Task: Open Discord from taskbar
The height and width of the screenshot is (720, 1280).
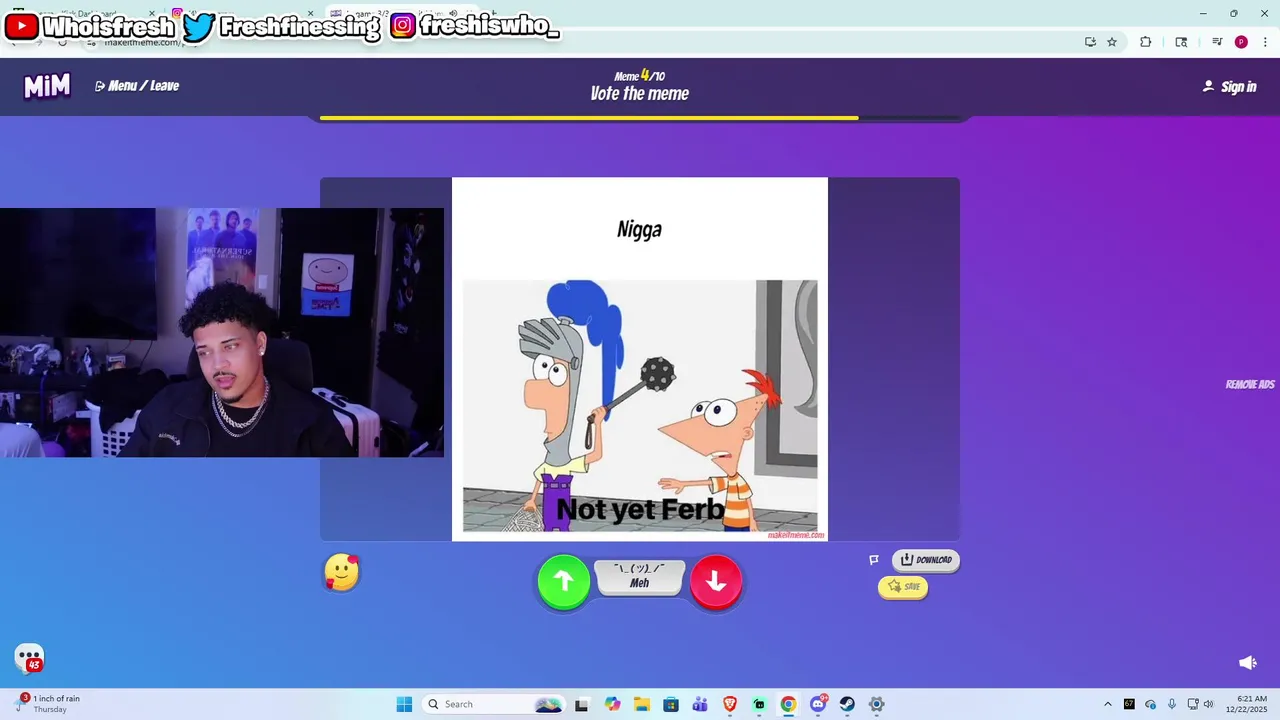Action: point(818,704)
